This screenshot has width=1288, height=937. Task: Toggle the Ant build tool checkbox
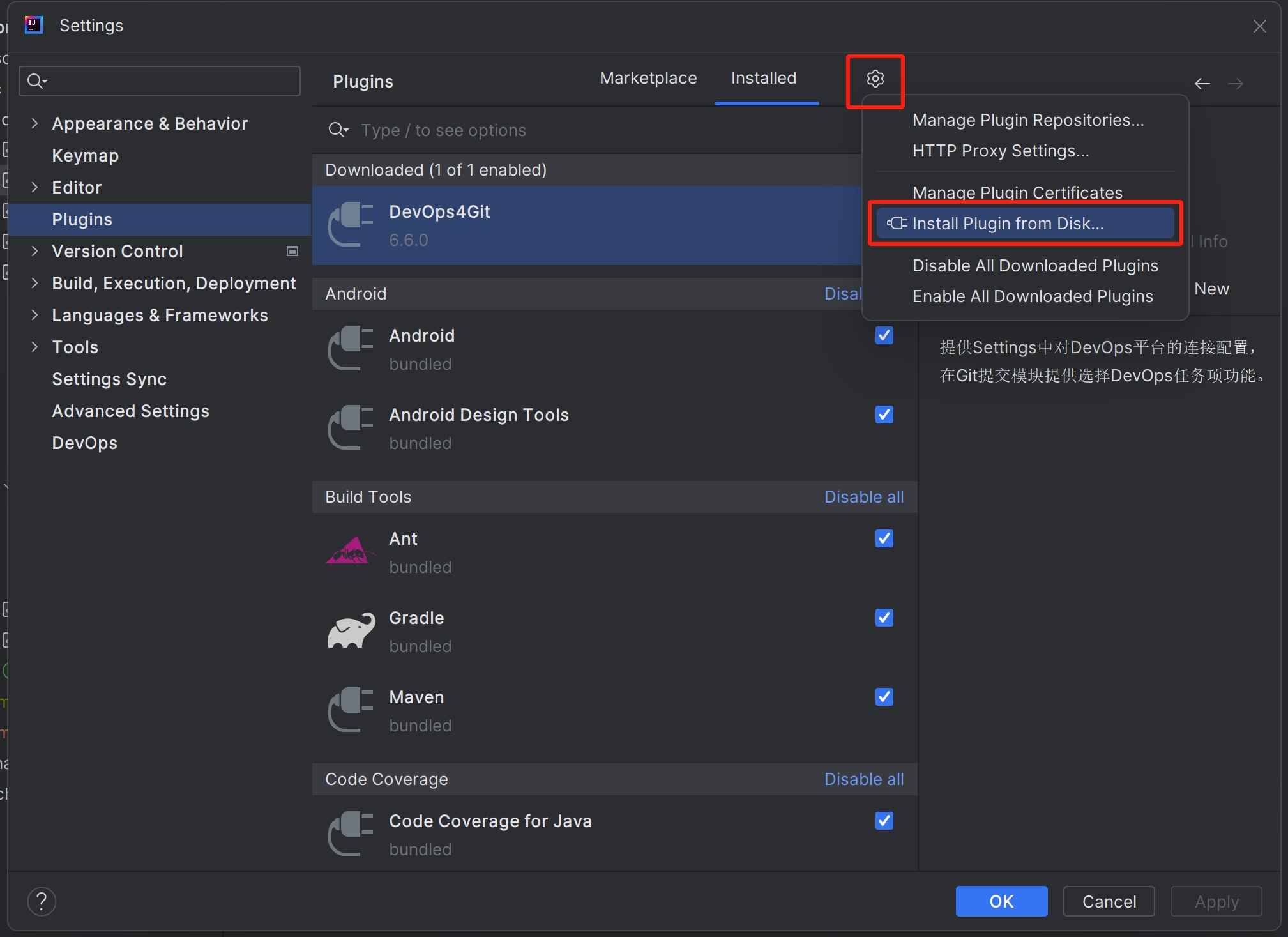tap(884, 538)
